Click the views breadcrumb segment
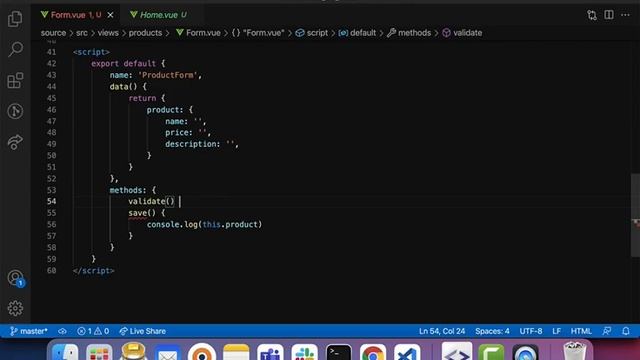 108,33
